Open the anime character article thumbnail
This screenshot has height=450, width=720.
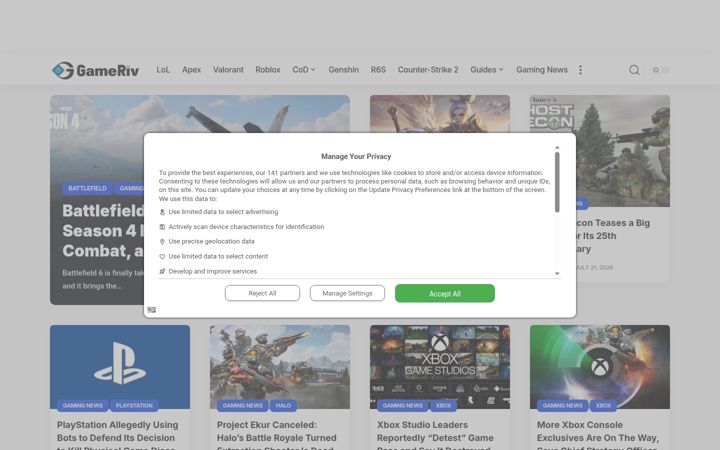coord(440,114)
